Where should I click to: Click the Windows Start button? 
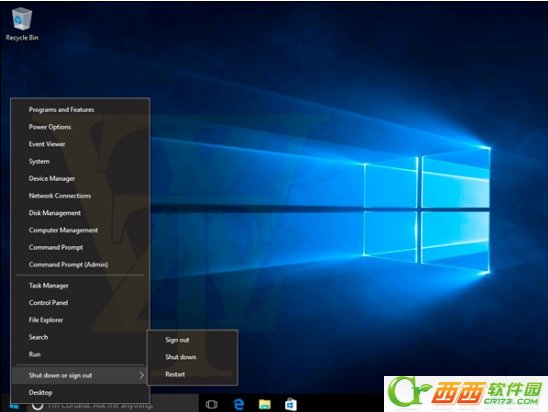pos(14,406)
